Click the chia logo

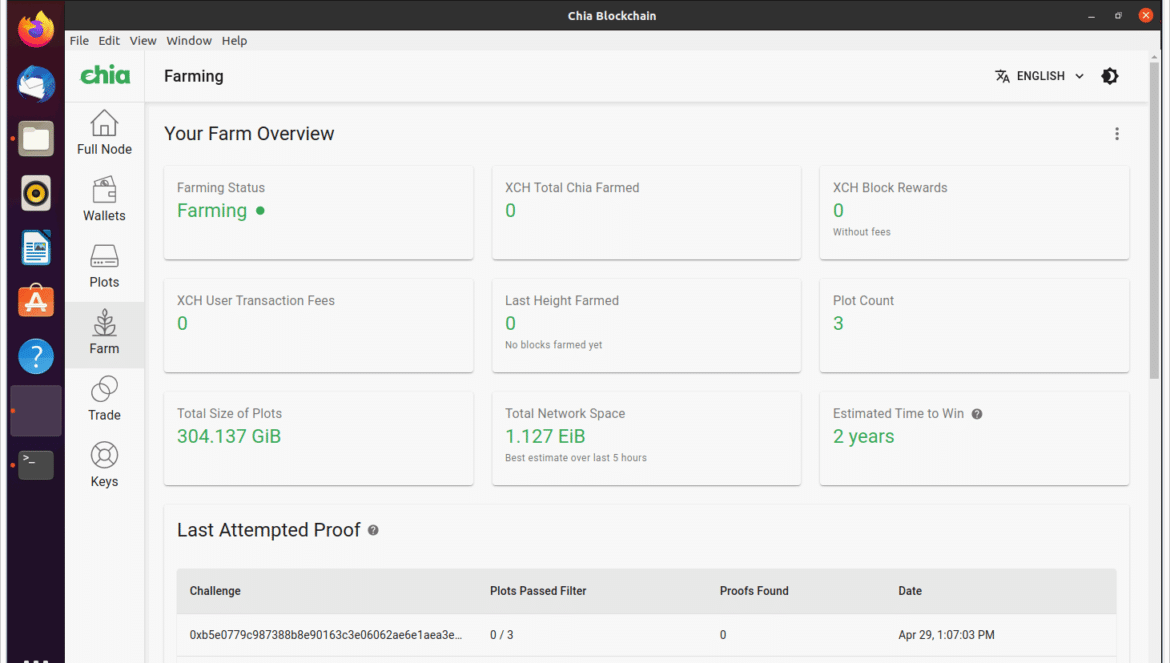pyautogui.click(x=105, y=75)
